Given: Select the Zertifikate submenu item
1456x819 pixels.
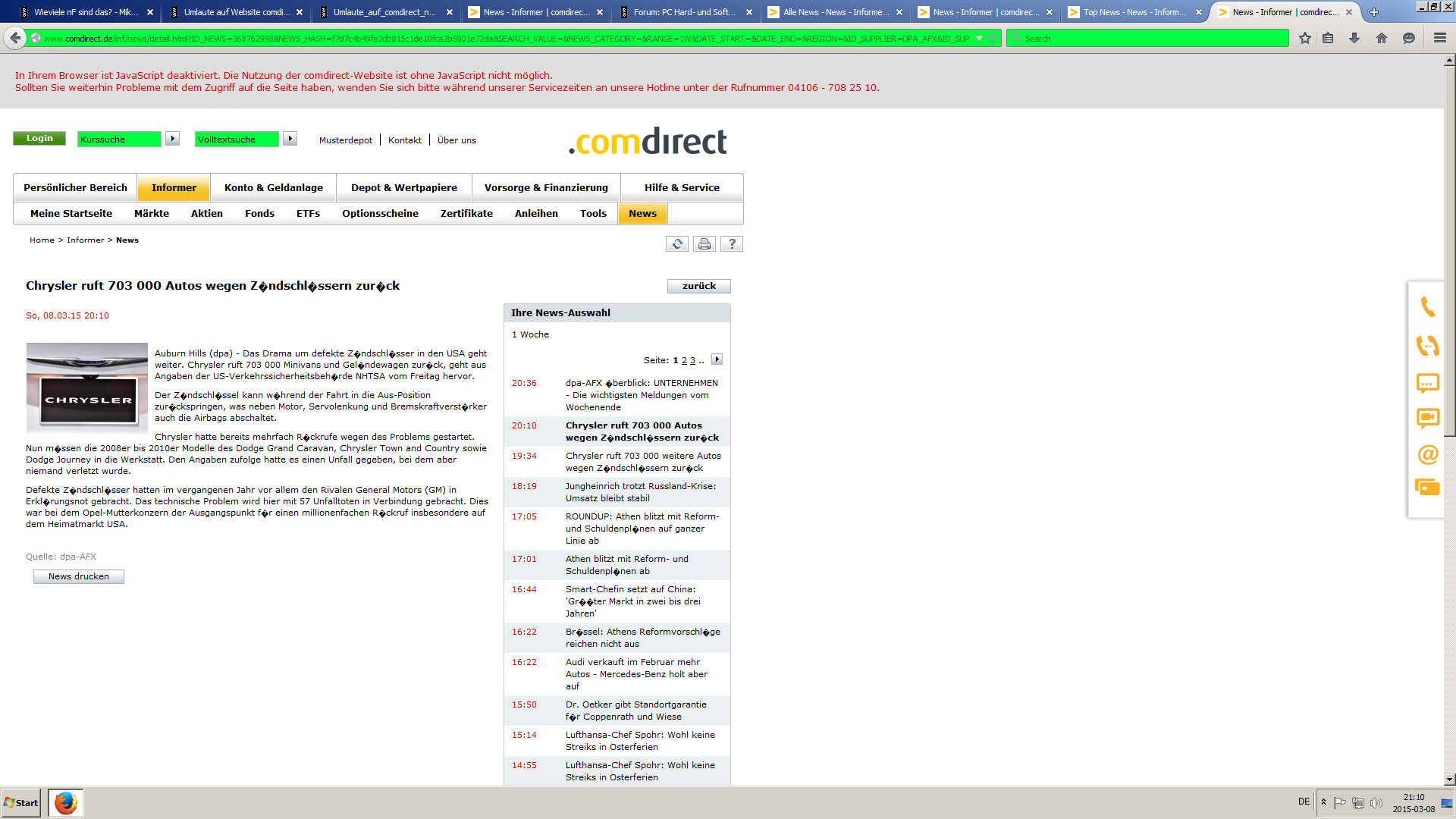Looking at the screenshot, I should [466, 213].
